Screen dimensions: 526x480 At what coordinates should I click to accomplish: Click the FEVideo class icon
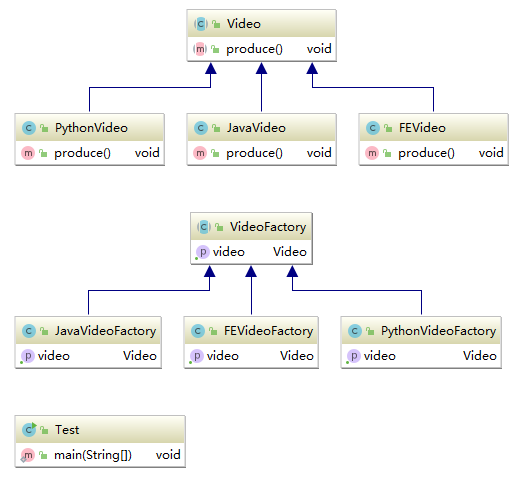pyautogui.click(x=373, y=128)
